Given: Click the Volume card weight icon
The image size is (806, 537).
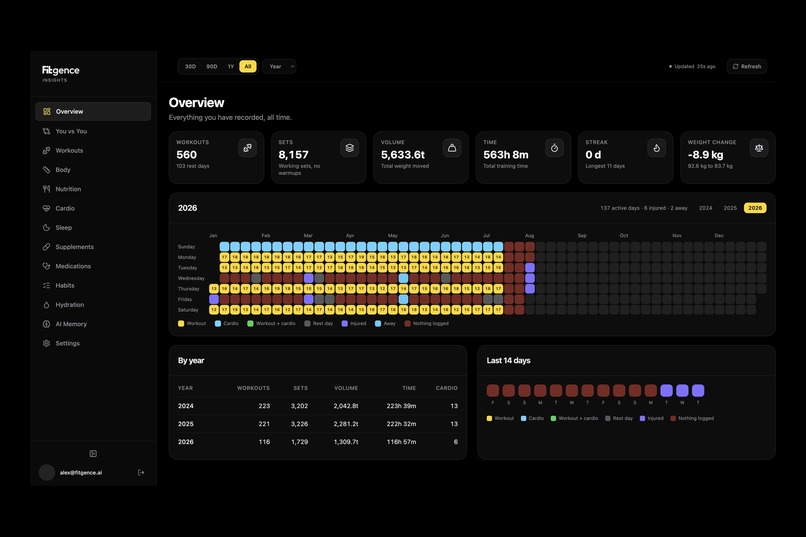Looking at the screenshot, I should click(x=452, y=148).
